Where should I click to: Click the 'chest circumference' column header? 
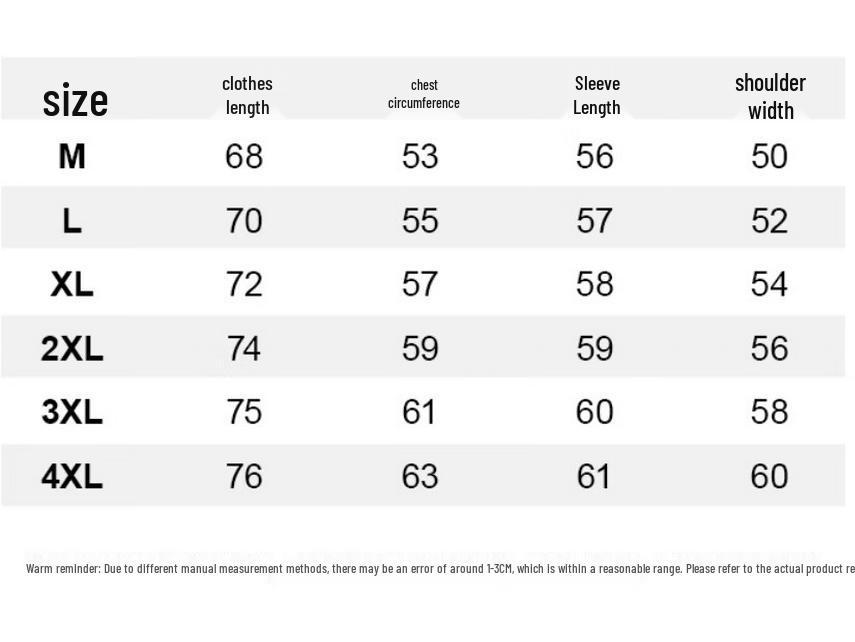point(424,94)
